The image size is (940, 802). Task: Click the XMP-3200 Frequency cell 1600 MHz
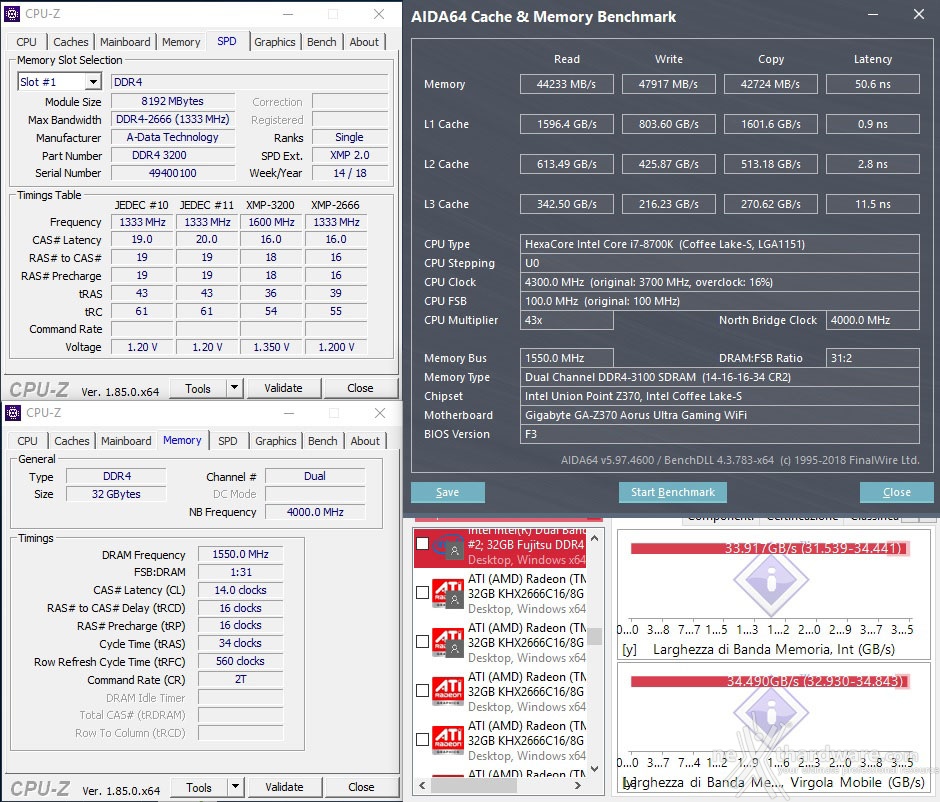coord(272,222)
